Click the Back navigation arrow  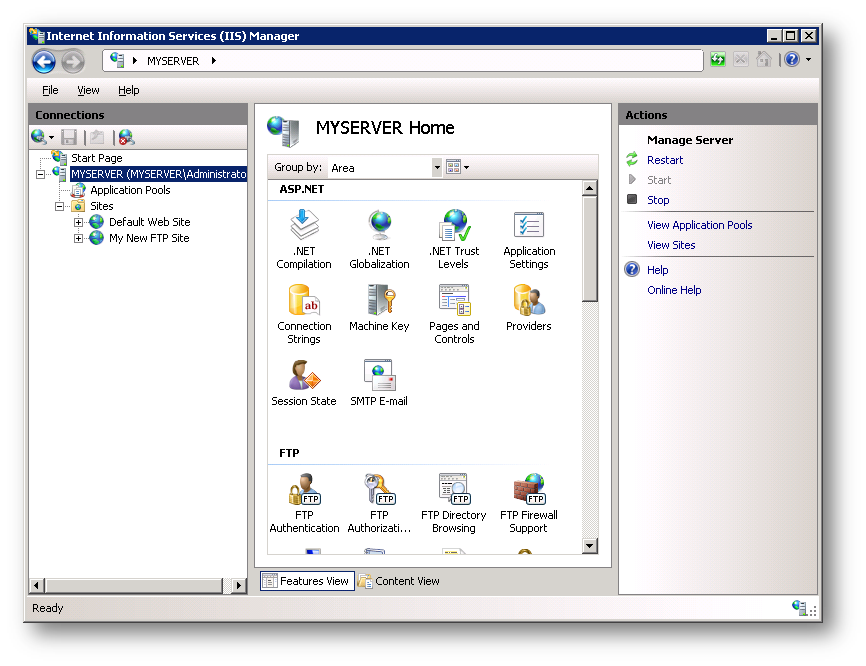click(44, 61)
